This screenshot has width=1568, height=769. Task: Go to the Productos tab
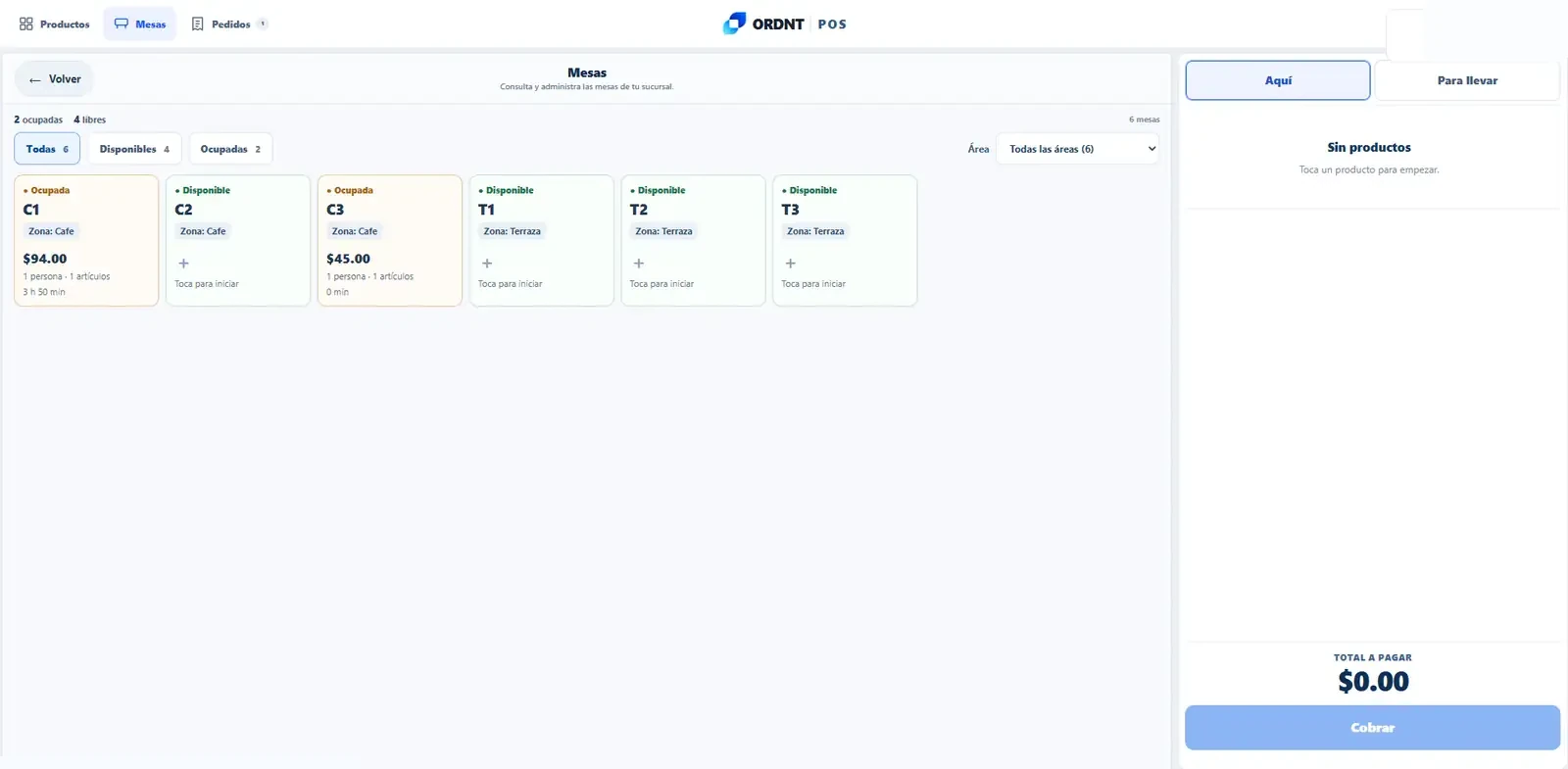55,24
